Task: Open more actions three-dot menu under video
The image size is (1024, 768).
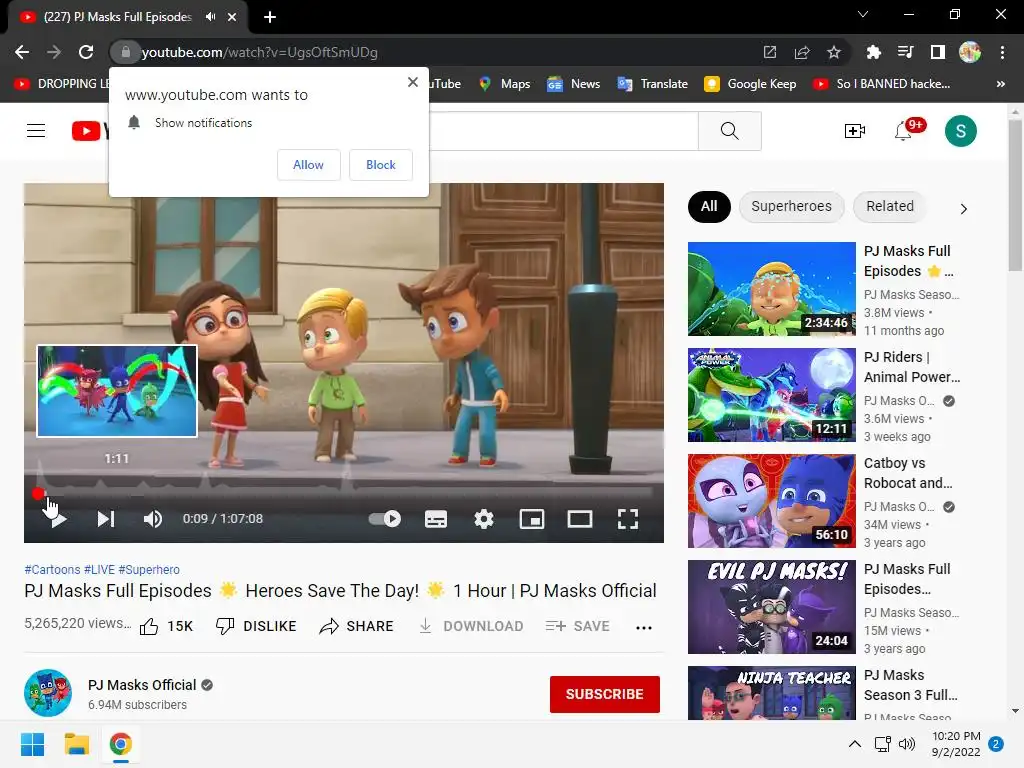Action: click(x=644, y=628)
